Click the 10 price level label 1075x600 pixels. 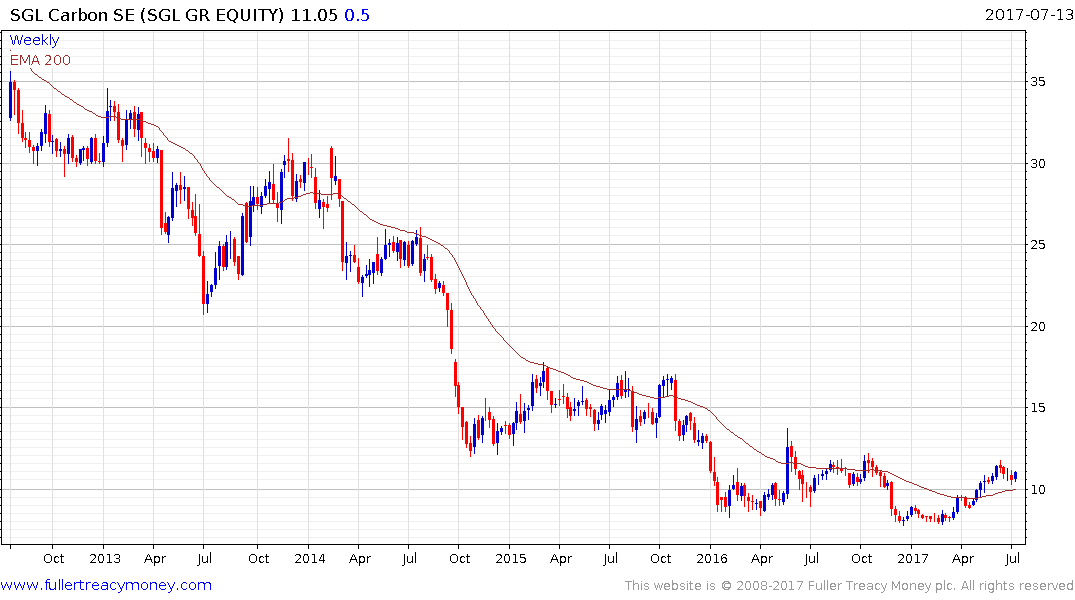1038,490
